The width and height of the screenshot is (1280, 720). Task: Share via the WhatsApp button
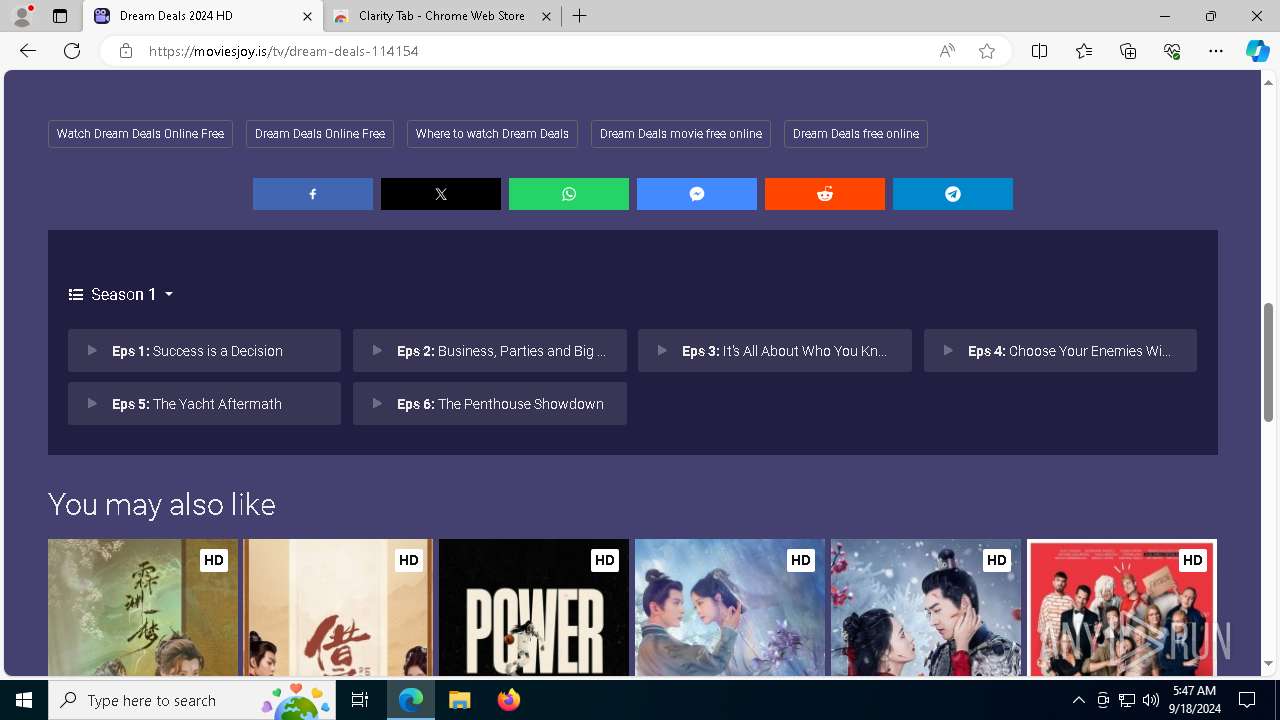(569, 194)
